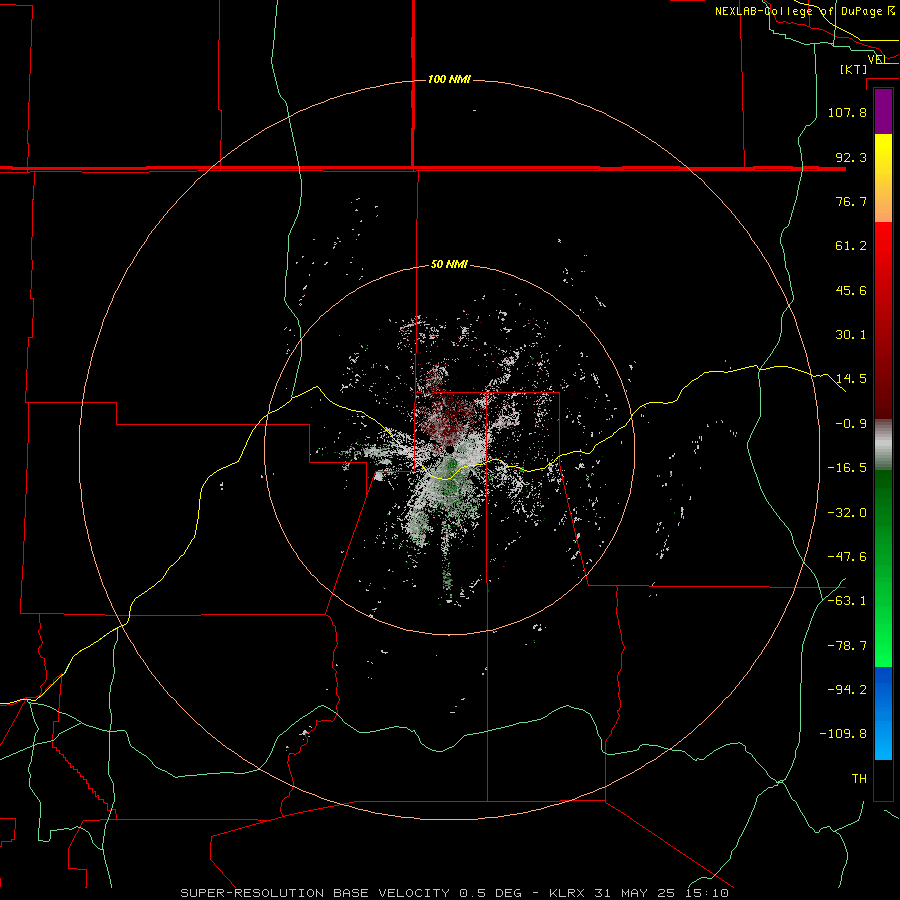Click the 107.8 value on velocity scale
Screen dimensions: 900x900
847,112
